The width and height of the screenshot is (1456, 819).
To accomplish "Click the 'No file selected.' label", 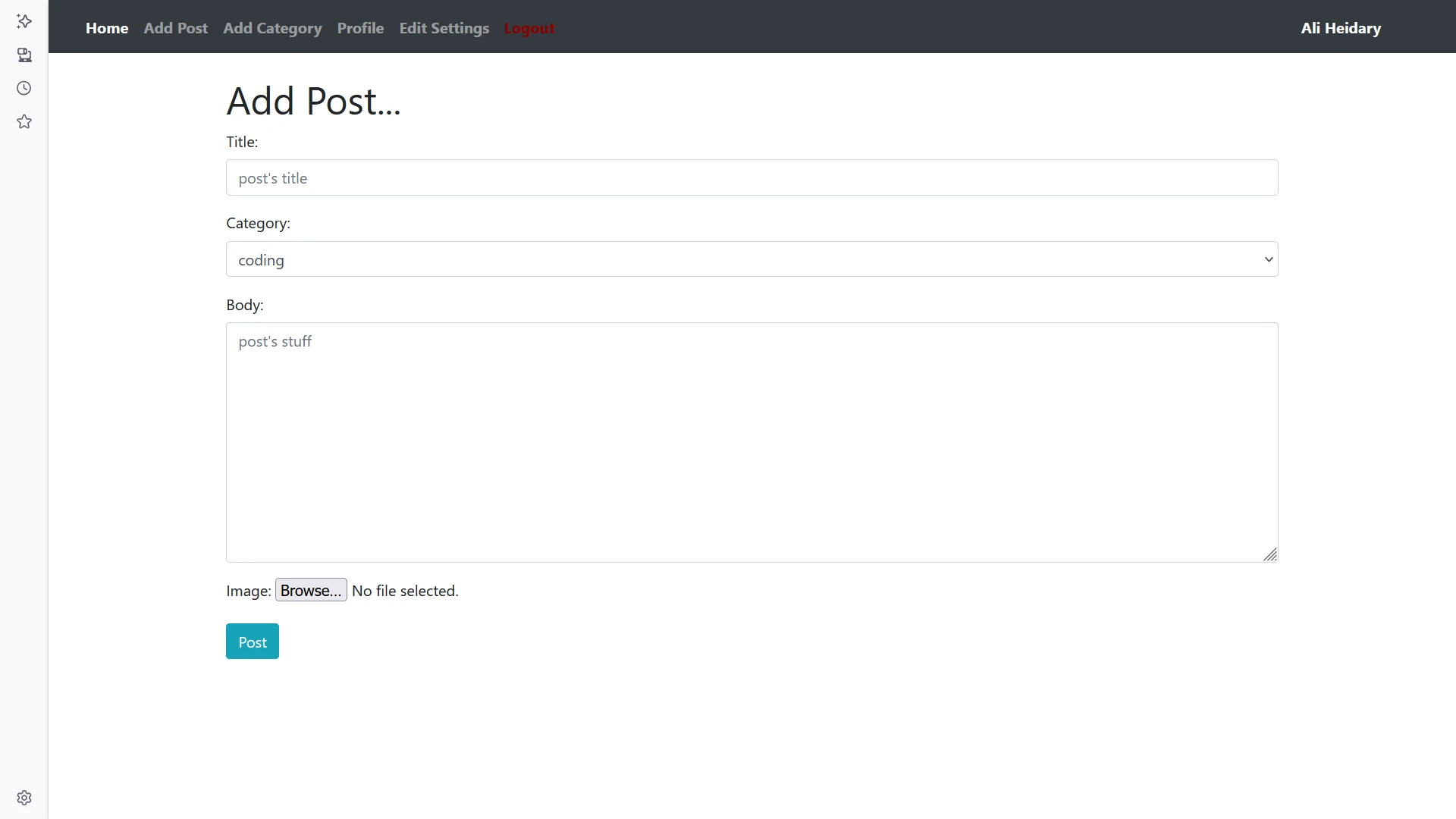I will coord(405,591).
